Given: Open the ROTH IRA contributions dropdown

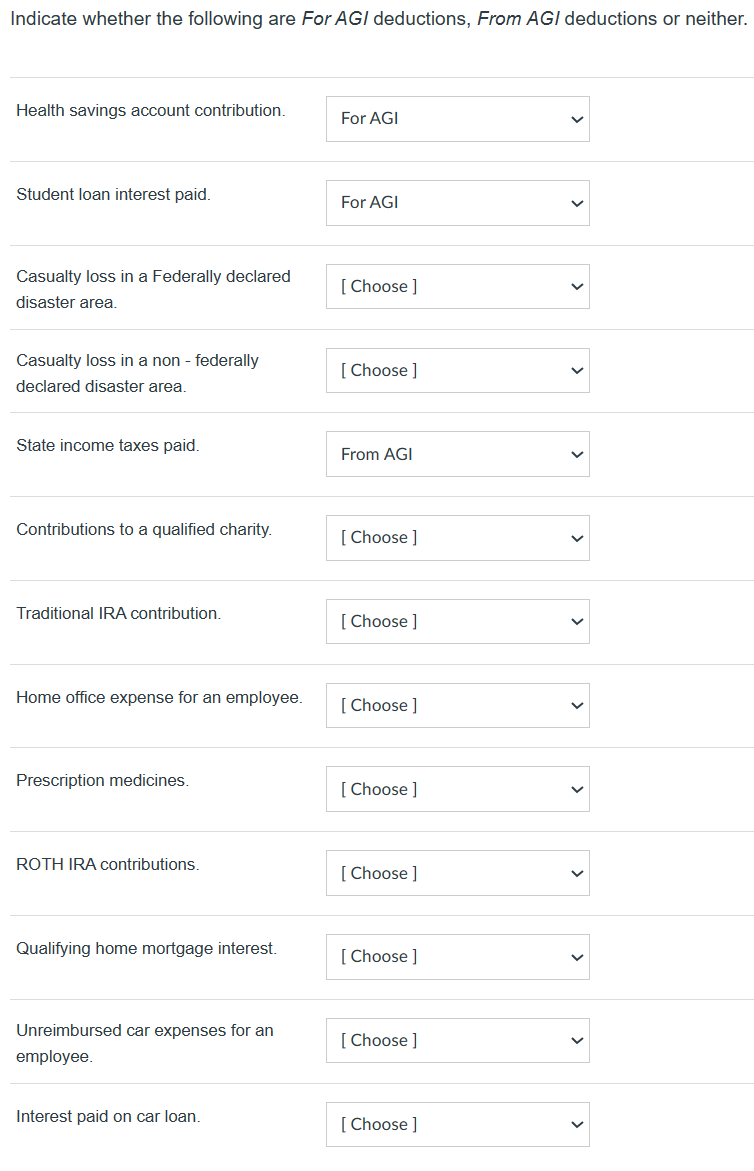Looking at the screenshot, I should pos(457,873).
